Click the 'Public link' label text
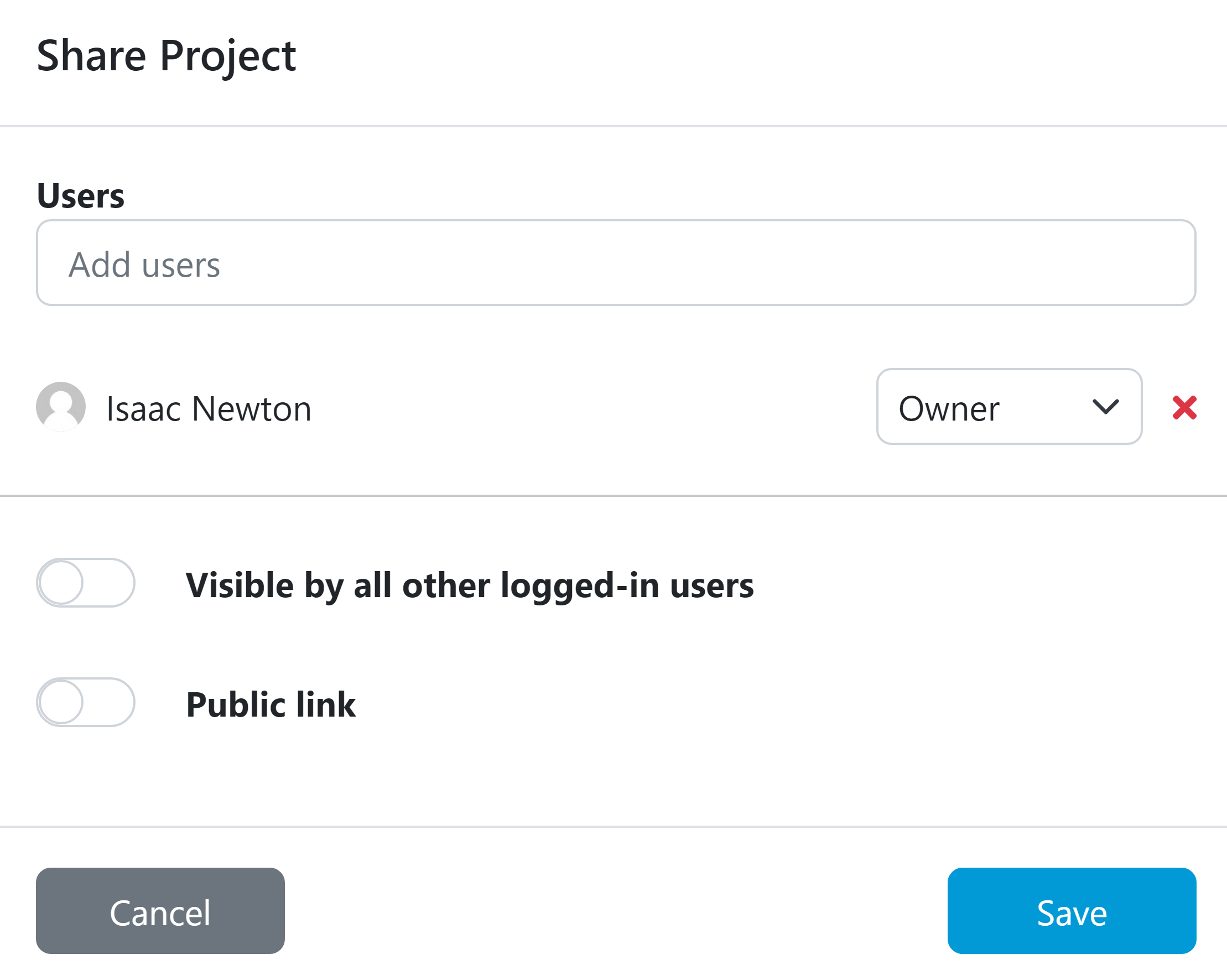Viewport: 1227px width, 980px height. pos(271,704)
